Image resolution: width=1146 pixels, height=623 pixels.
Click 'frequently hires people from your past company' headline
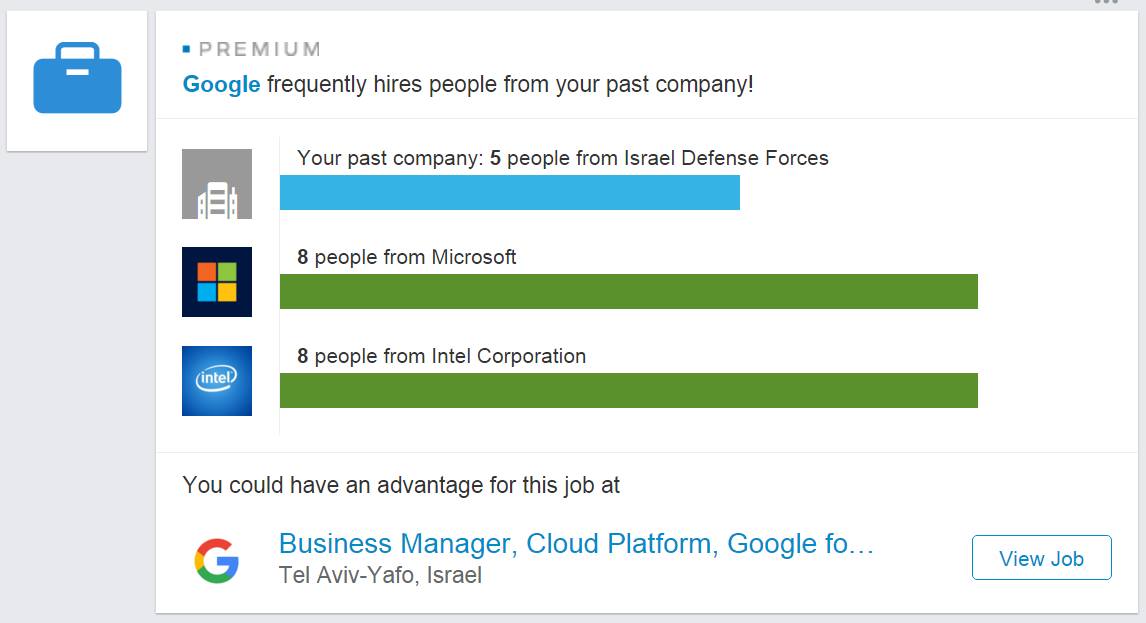pos(510,85)
